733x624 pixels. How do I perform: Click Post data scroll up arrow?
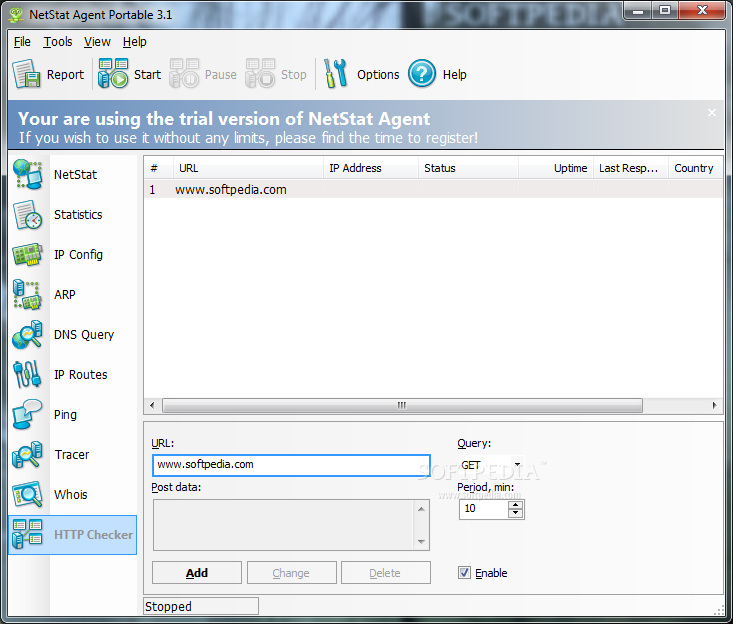[x=421, y=509]
